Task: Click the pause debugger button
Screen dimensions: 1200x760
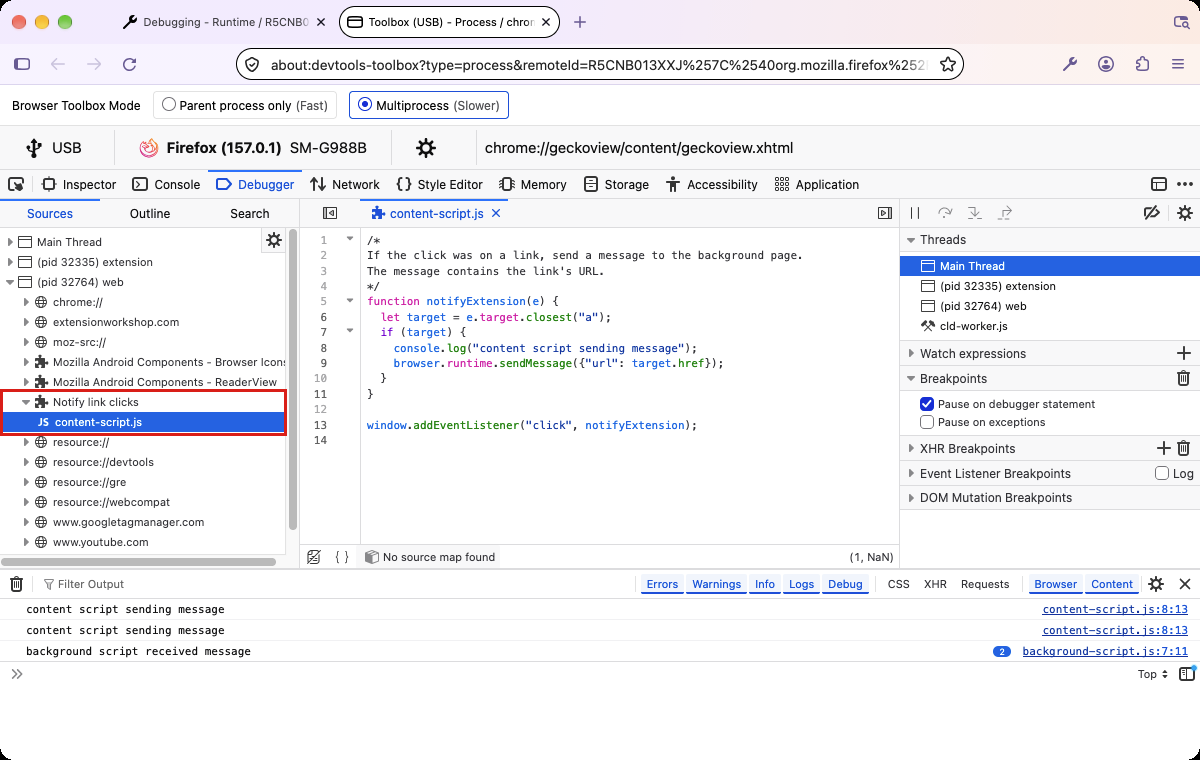Action: click(915, 213)
